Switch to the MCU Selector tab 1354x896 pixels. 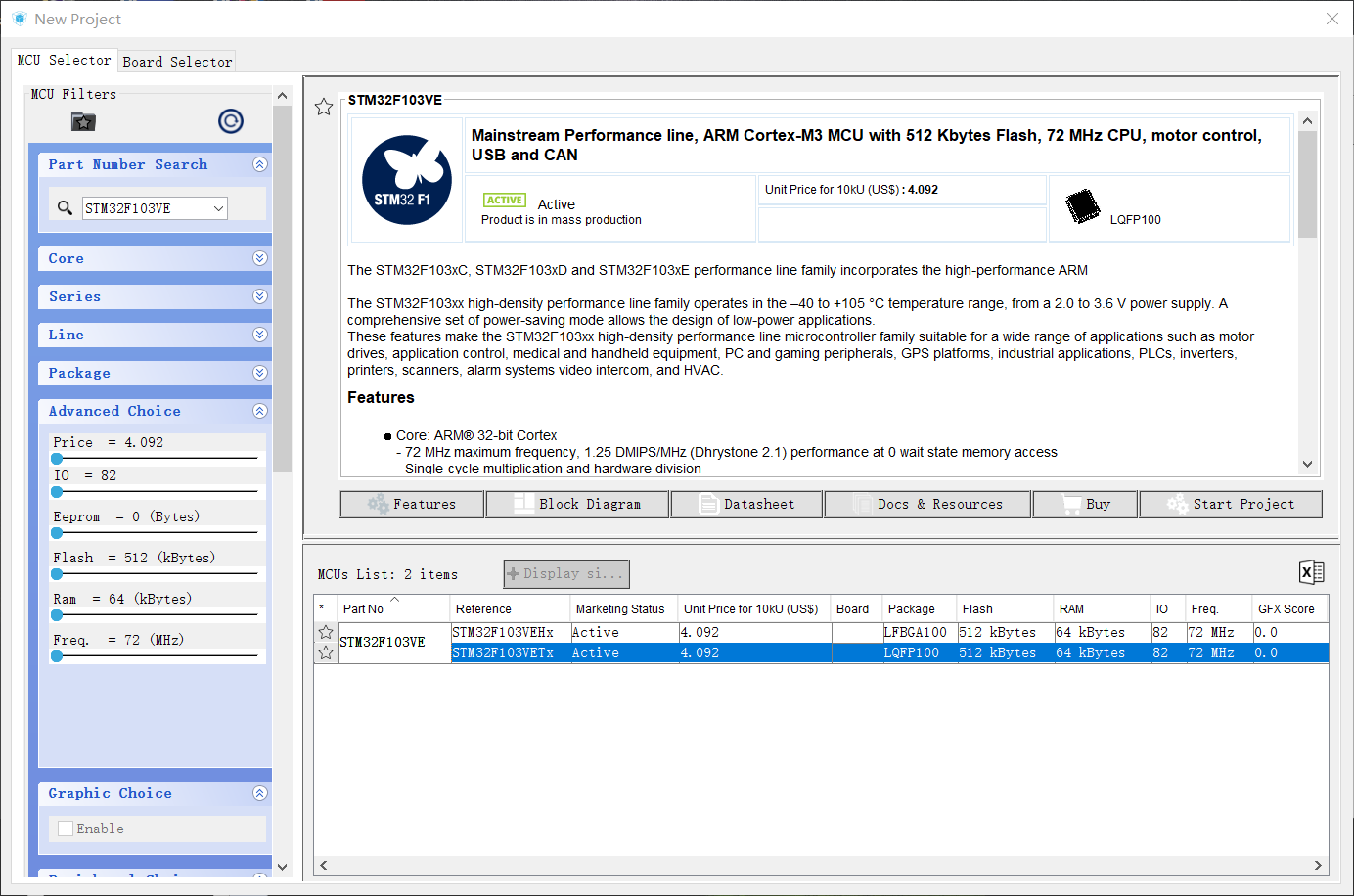pyautogui.click(x=65, y=60)
